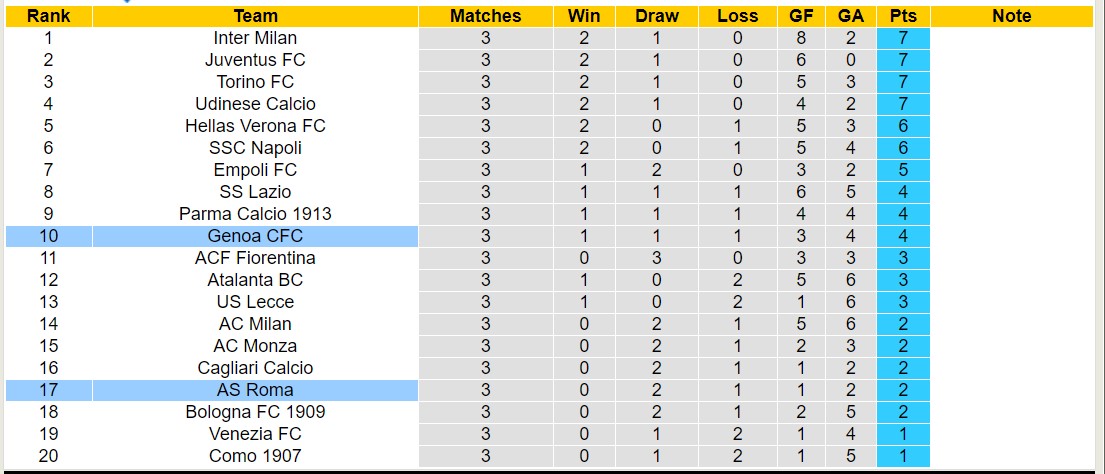1105x474 pixels.
Task: Click rank number 10 cell
Action: tap(48, 236)
